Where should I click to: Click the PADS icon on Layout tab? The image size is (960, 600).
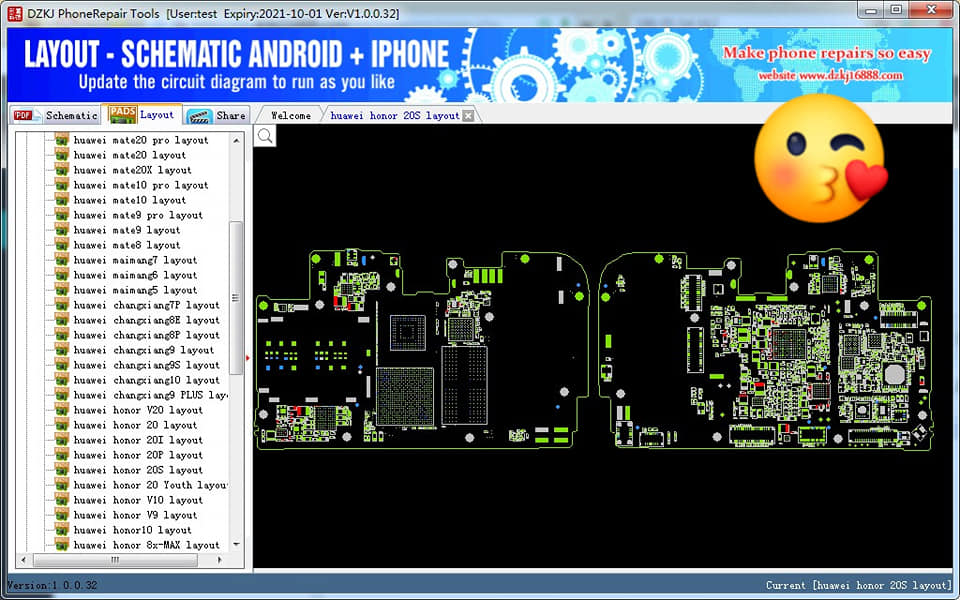click(x=122, y=114)
